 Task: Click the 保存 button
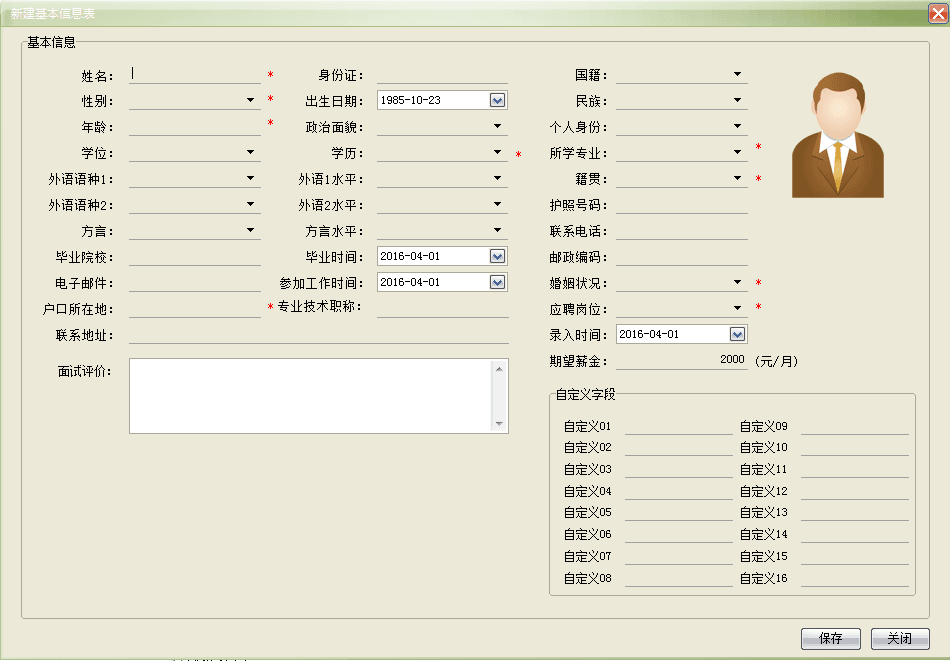[x=830, y=639]
